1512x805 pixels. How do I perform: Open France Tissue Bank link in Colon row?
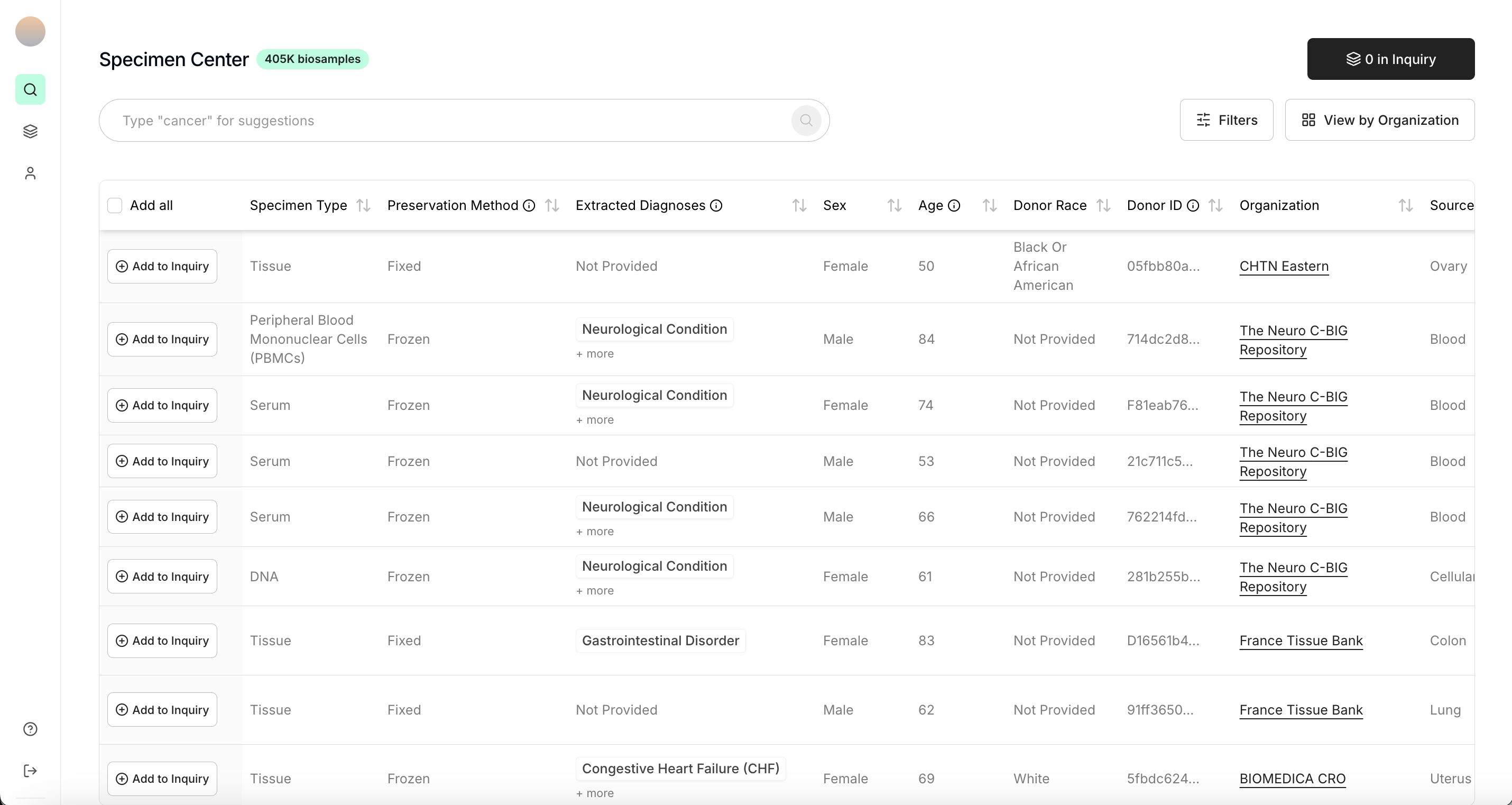(1301, 641)
